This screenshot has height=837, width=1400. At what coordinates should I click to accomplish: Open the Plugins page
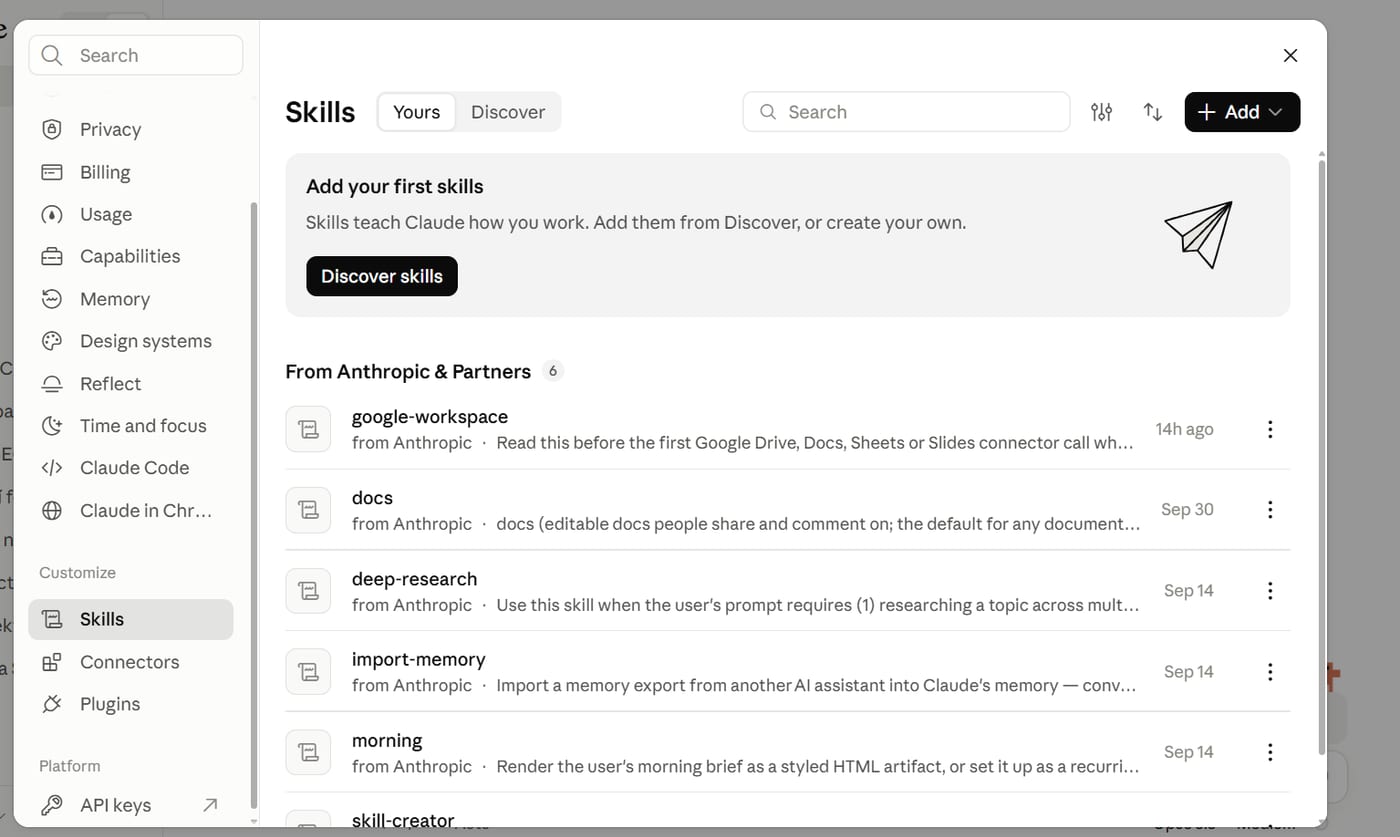(131, 704)
